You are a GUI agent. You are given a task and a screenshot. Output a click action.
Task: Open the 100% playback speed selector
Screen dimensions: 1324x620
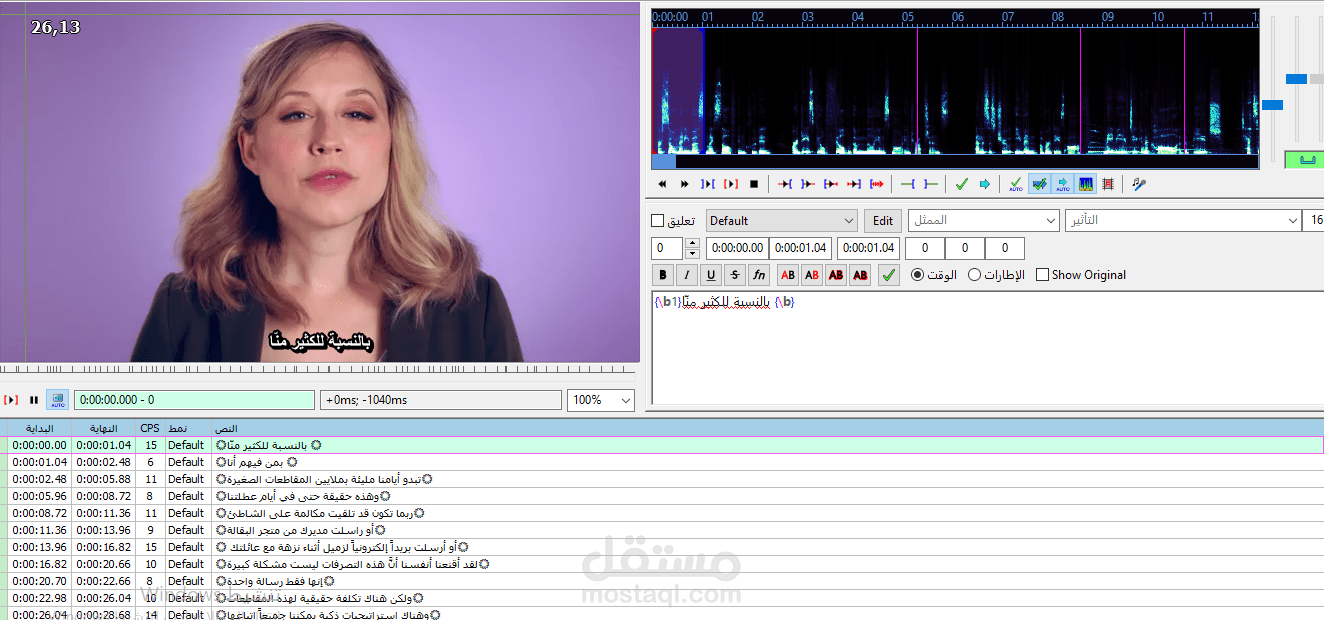pyautogui.click(x=600, y=399)
